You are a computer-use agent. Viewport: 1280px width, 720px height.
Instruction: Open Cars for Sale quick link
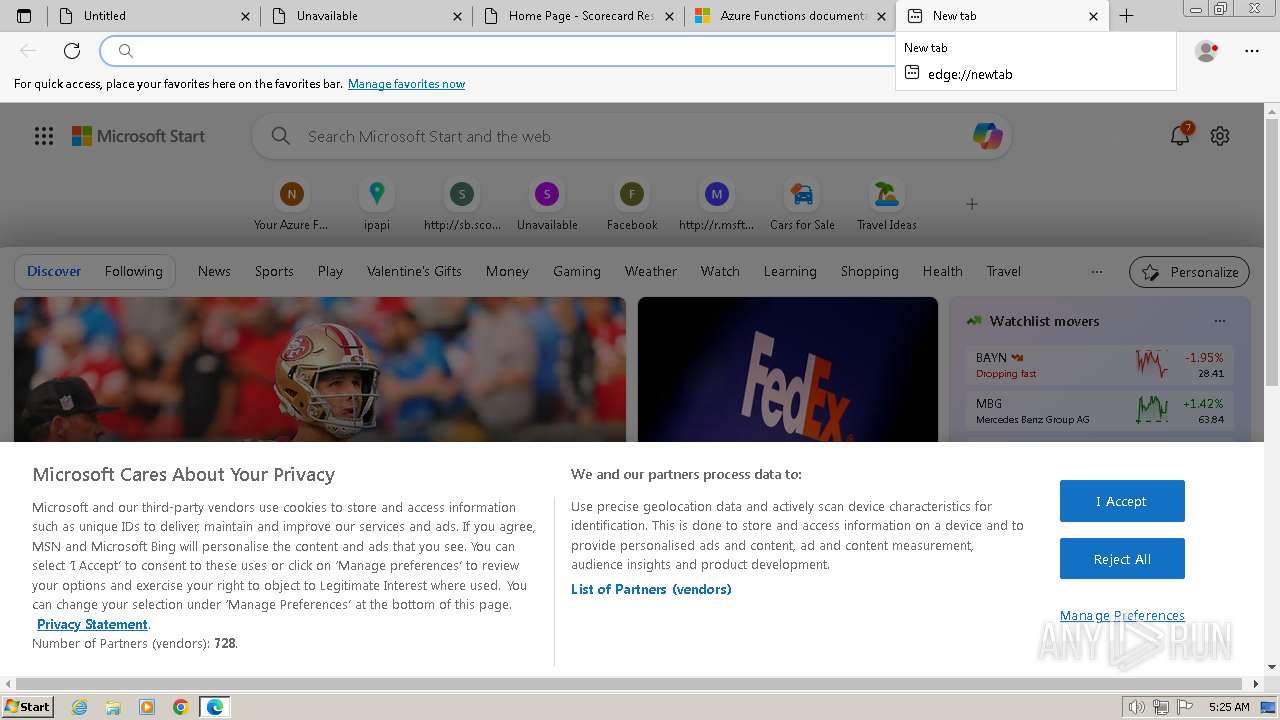802,205
